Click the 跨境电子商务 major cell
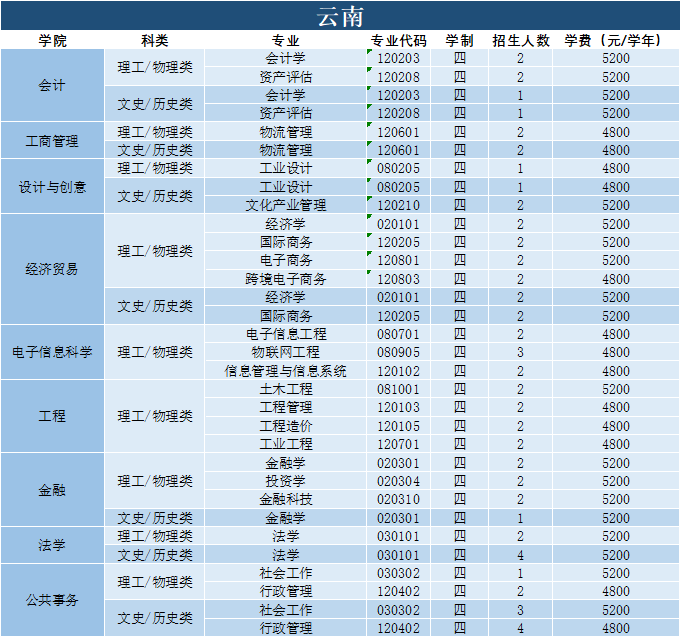The height and width of the screenshot is (638, 681). click(286, 279)
